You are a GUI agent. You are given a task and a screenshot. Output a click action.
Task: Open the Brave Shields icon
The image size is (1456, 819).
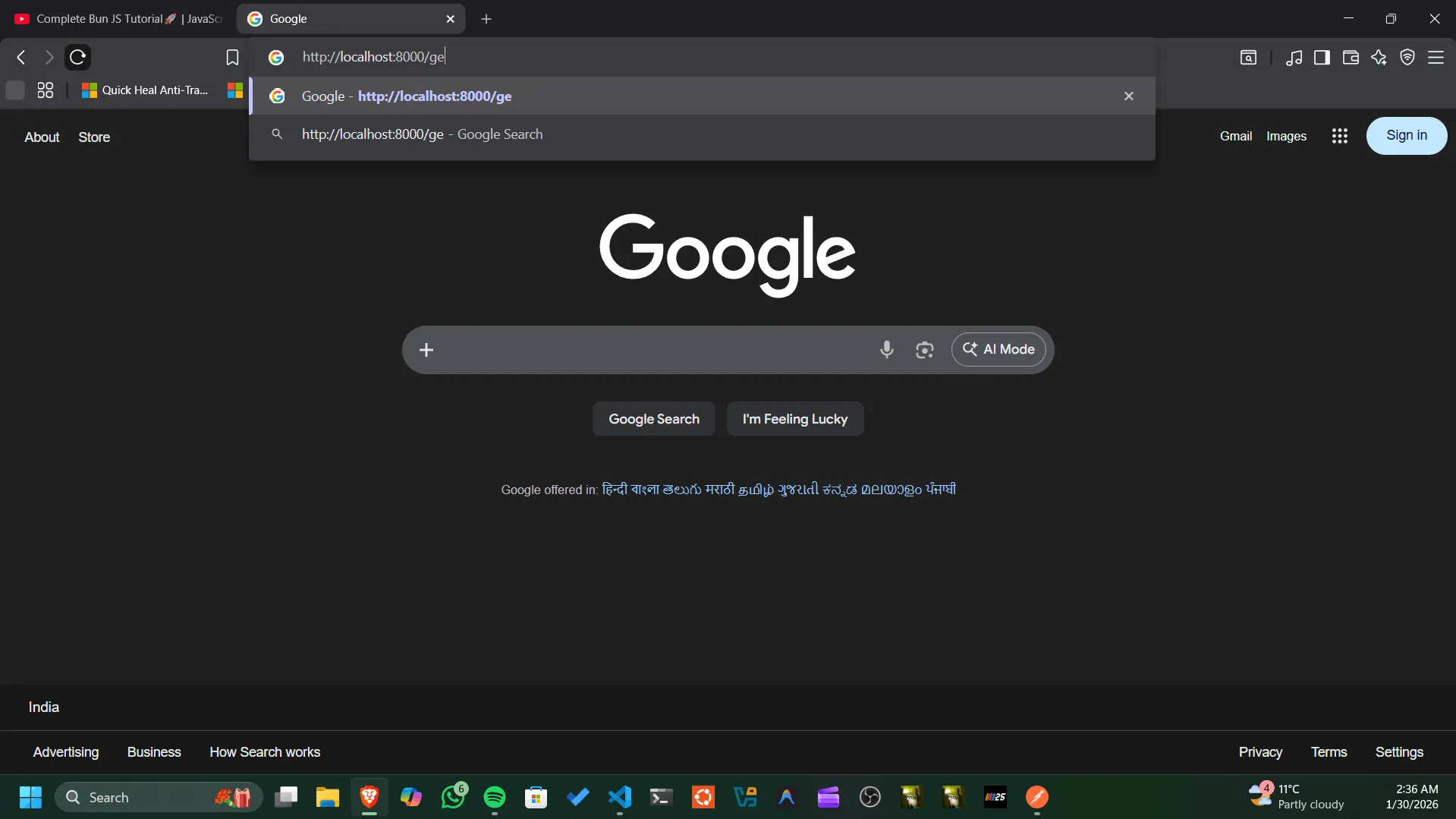tap(1407, 58)
